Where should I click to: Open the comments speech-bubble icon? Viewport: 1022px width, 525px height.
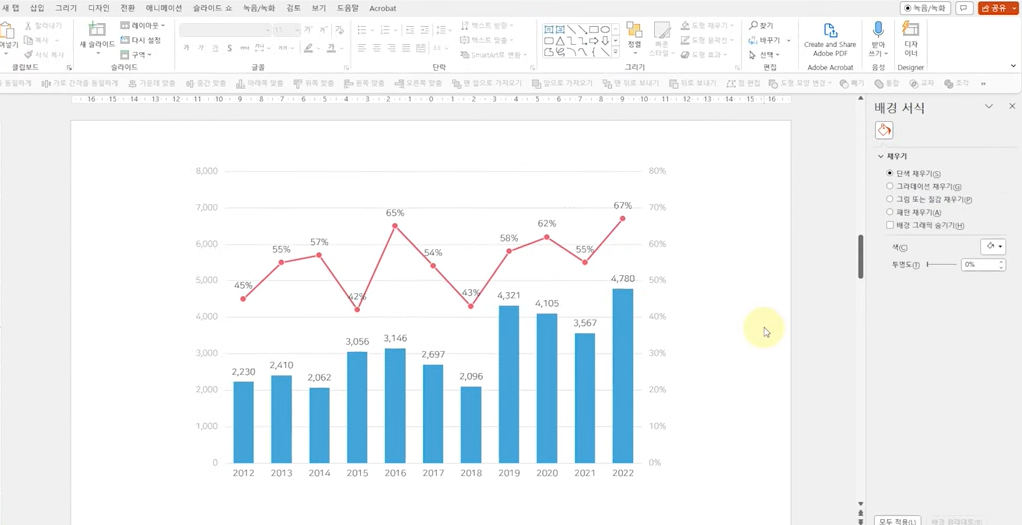[x=965, y=8]
